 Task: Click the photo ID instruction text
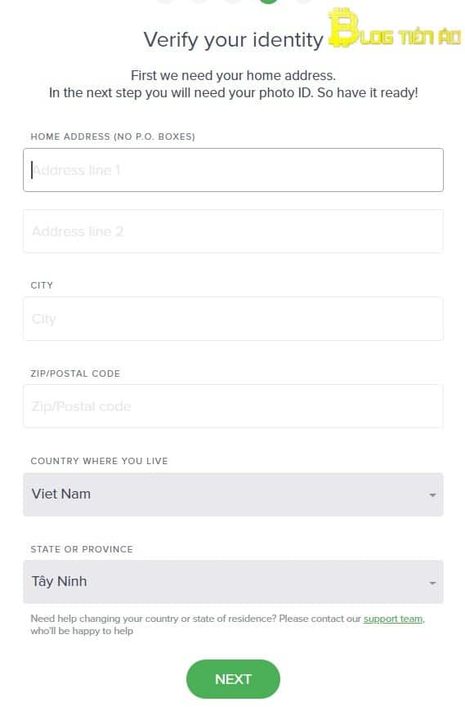[x=233, y=93]
